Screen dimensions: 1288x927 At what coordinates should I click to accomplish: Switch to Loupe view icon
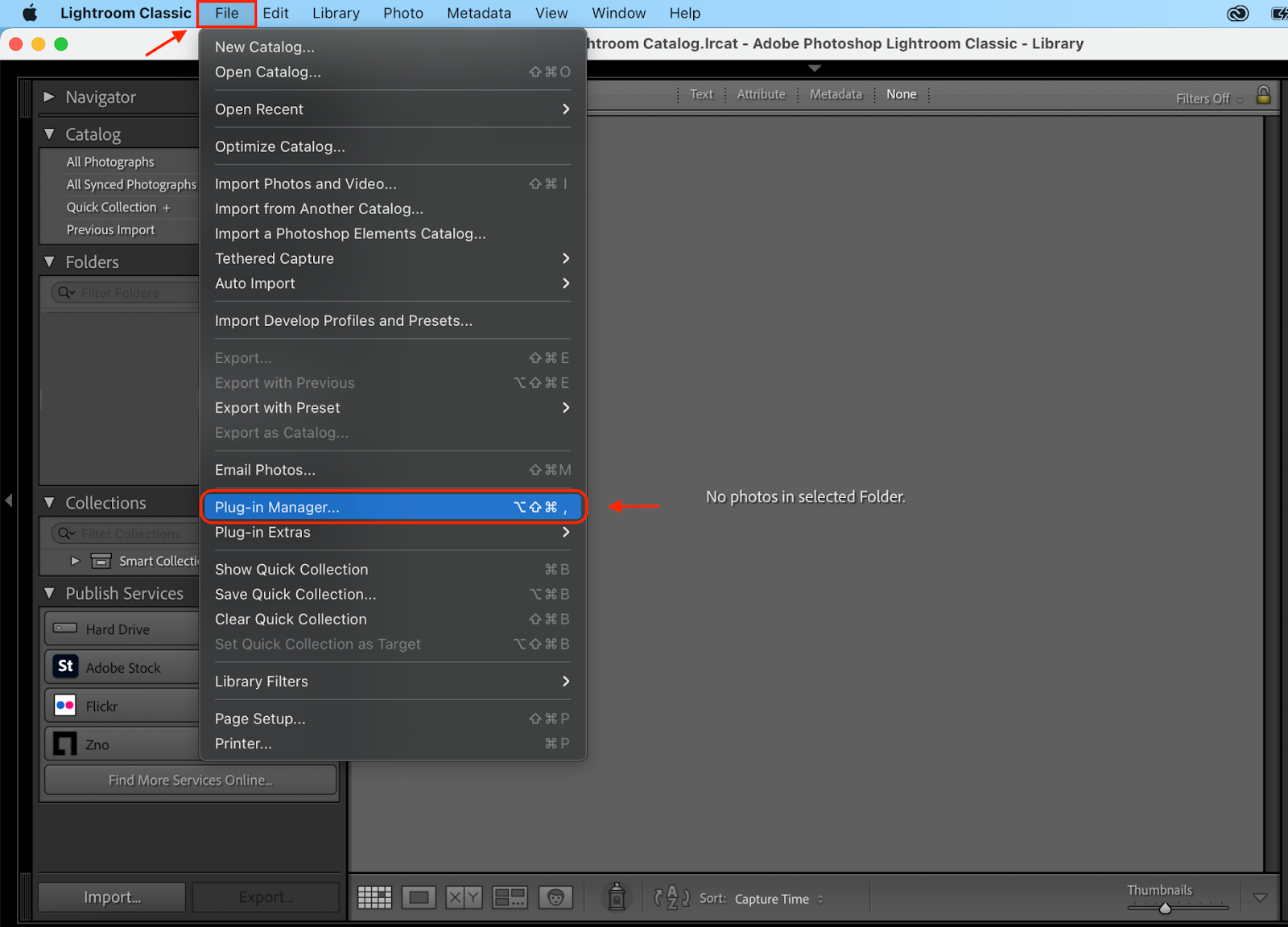coord(419,897)
